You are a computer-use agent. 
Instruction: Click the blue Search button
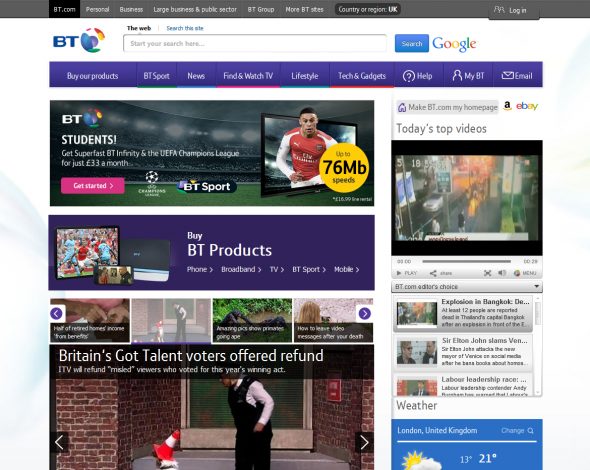point(412,44)
